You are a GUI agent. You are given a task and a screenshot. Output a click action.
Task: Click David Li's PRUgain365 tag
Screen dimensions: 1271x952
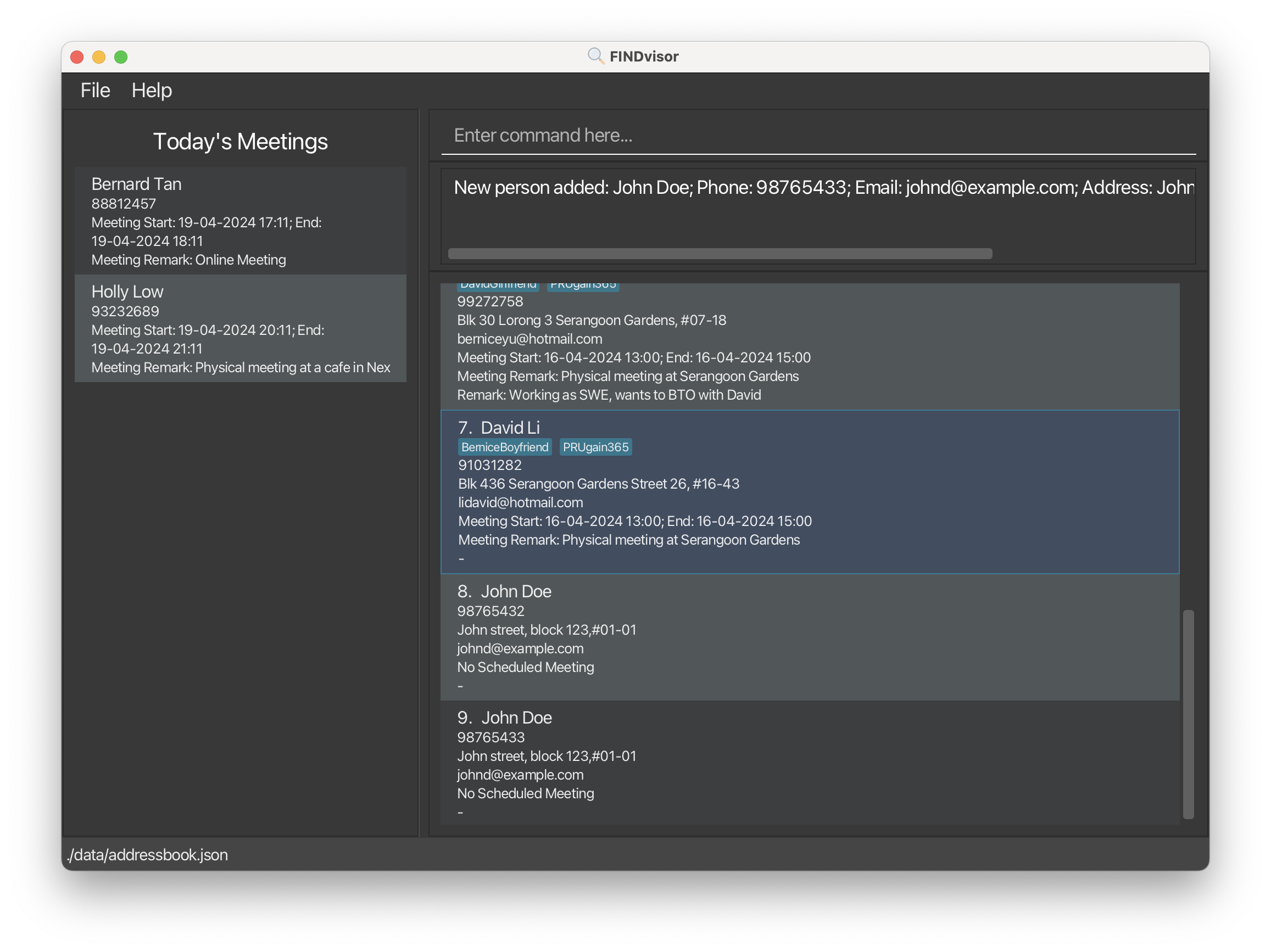[595, 447]
